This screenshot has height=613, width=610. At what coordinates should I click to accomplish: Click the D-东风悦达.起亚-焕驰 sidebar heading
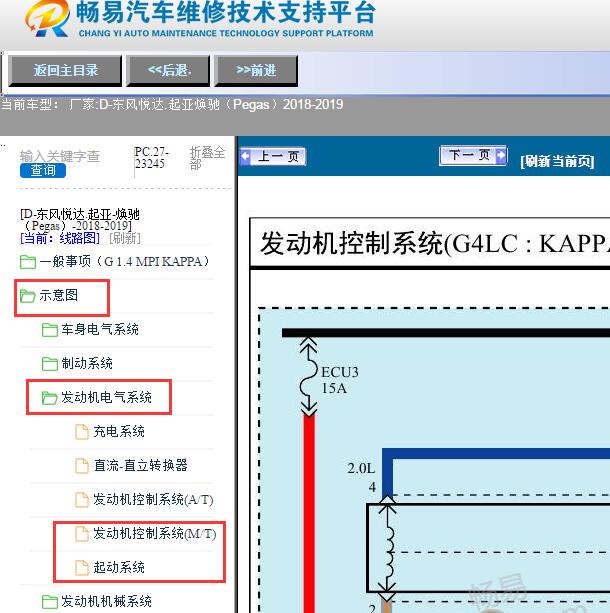[80, 220]
